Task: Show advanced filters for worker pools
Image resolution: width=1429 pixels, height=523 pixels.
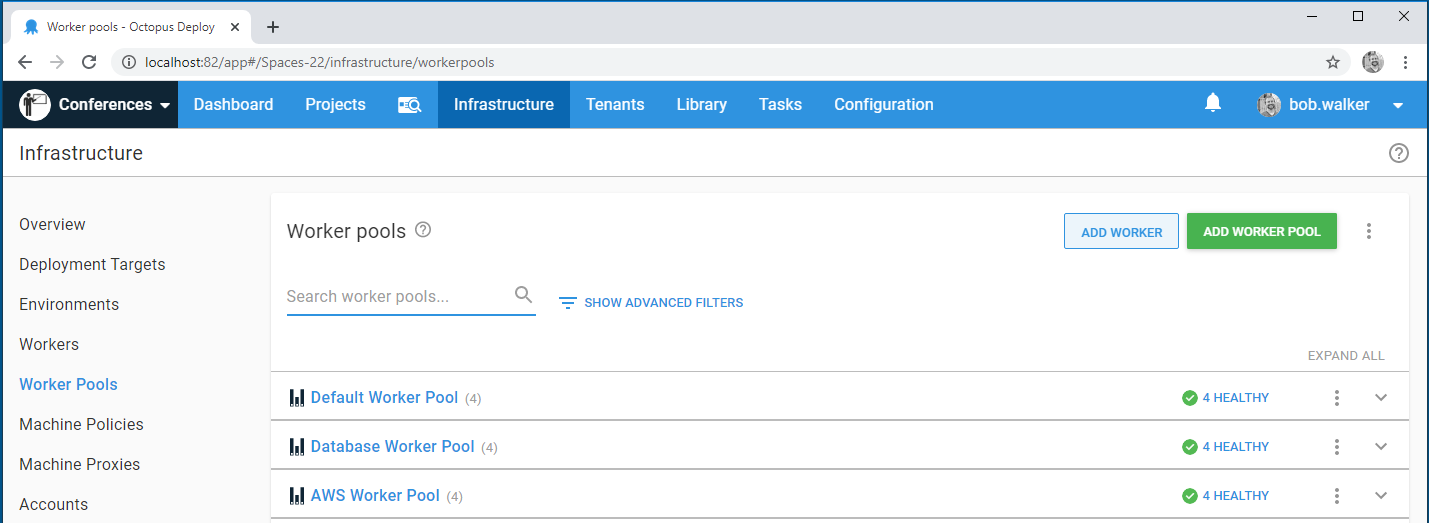Action: coord(651,302)
